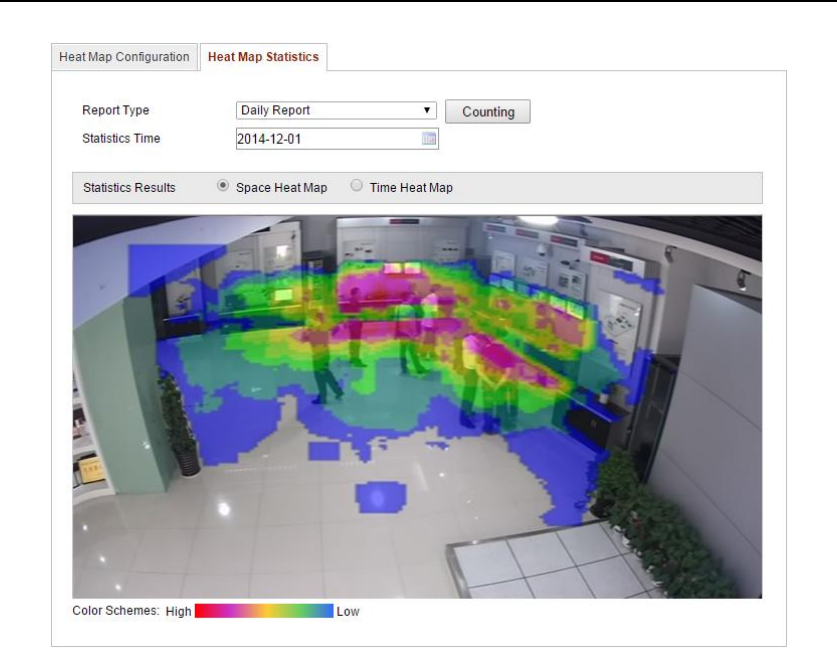The image size is (837, 648).
Task: Click the High-to-Low color scheme bar
Action: pos(264,611)
